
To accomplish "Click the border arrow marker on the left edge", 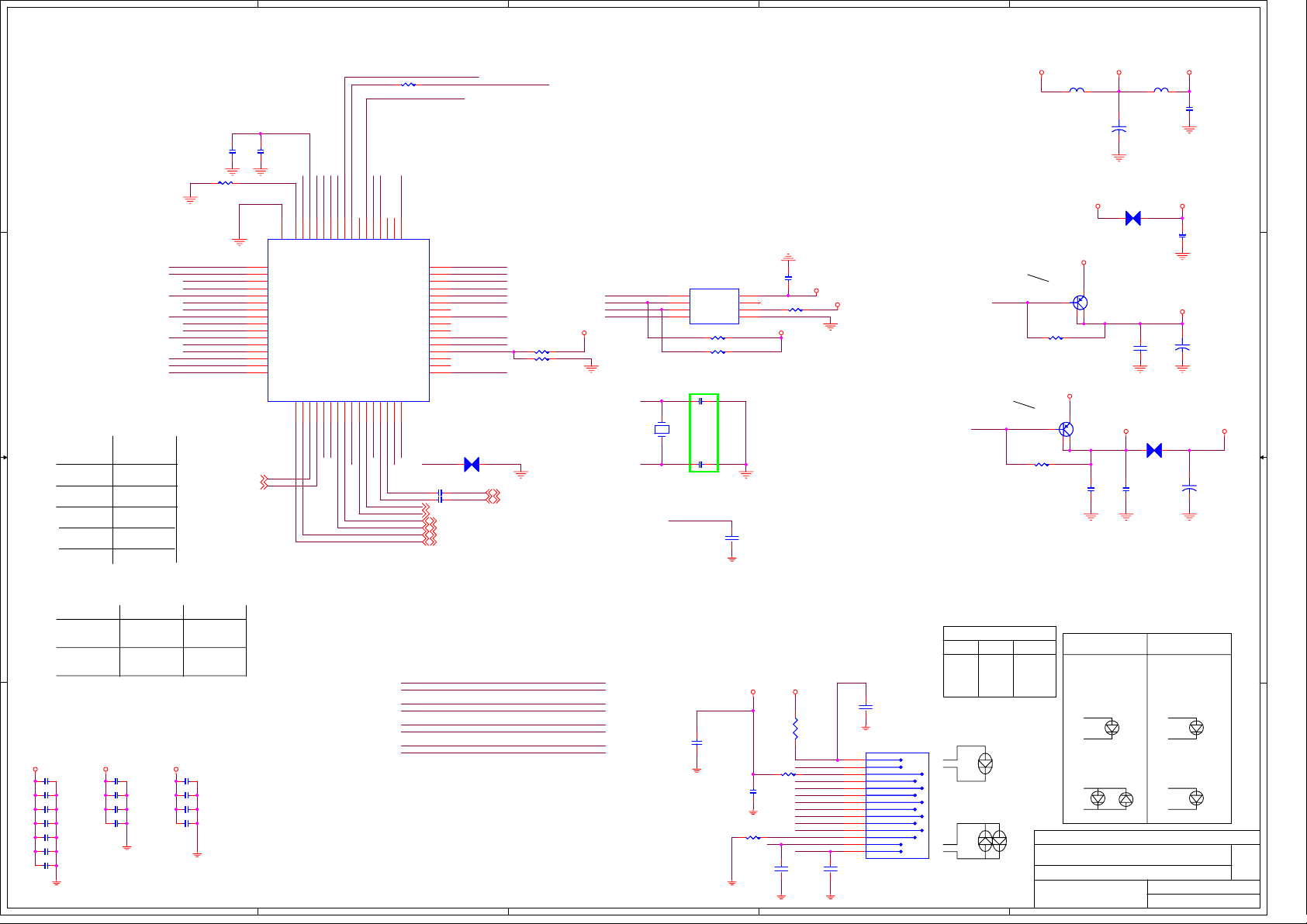I will click(4, 458).
